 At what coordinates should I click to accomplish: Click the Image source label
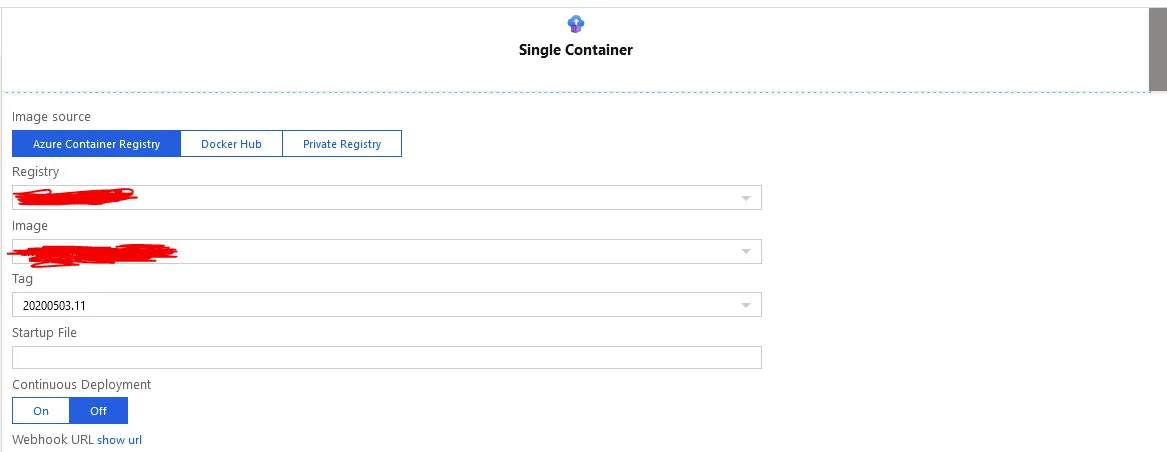click(x=51, y=117)
